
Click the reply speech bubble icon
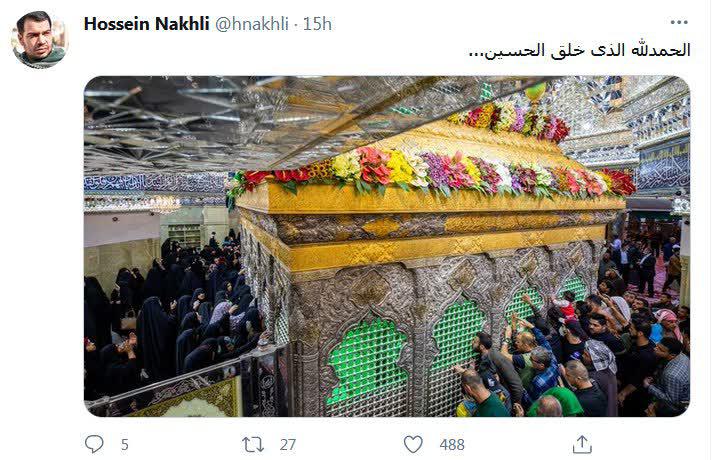pos(94,444)
